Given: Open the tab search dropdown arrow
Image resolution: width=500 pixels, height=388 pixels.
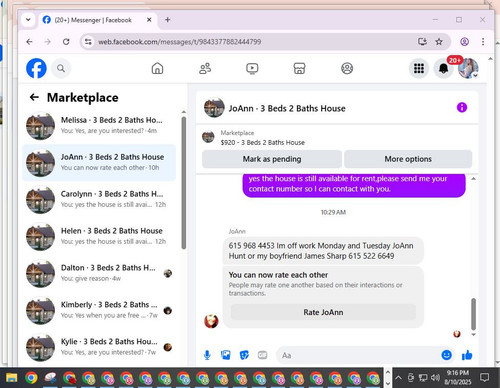Looking at the screenshot, I should pos(28,20).
